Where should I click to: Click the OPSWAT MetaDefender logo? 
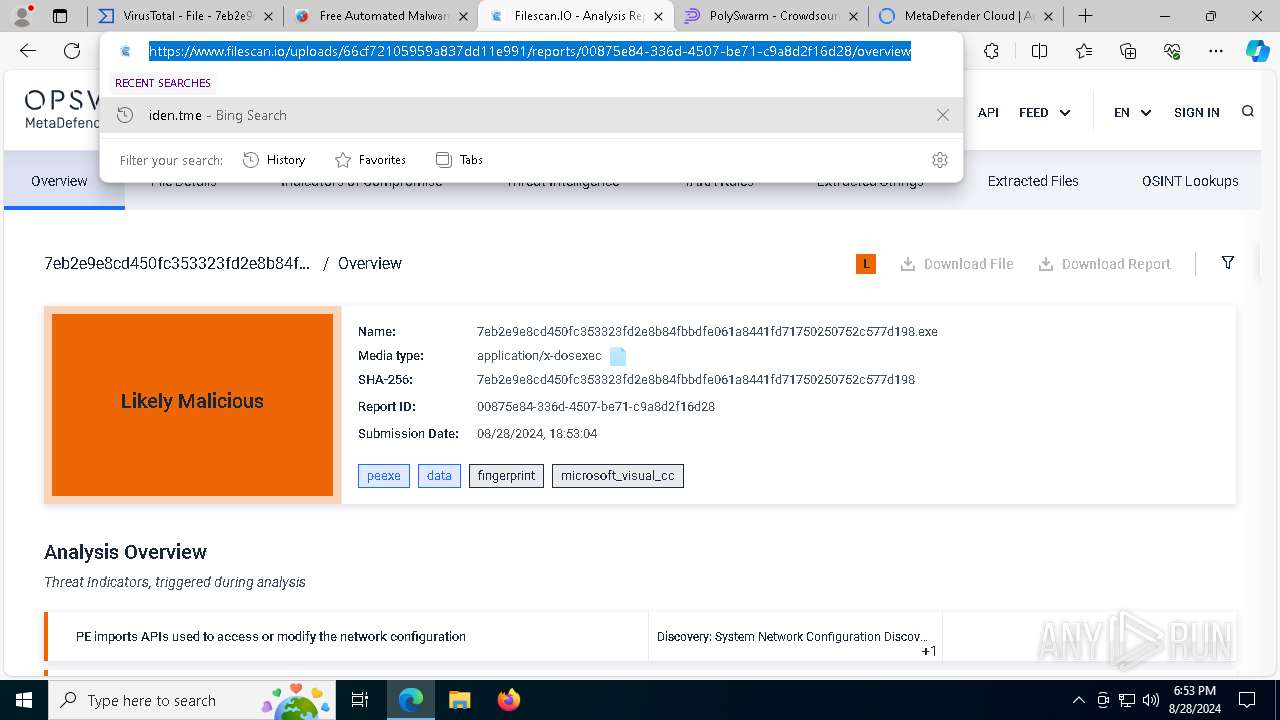(62, 110)
